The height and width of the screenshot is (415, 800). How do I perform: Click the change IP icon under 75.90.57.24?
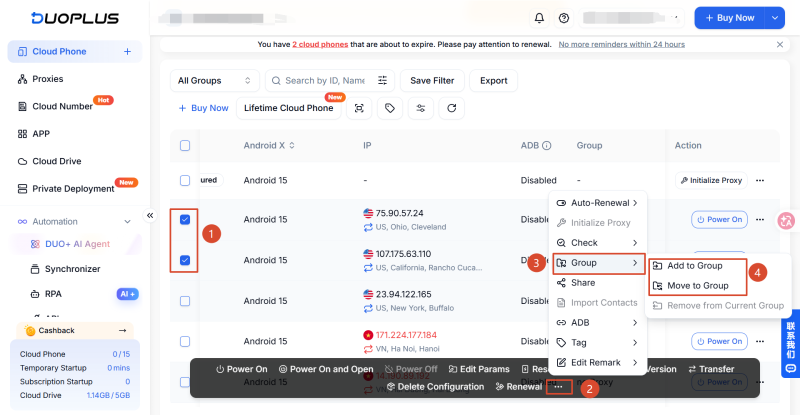368,227
